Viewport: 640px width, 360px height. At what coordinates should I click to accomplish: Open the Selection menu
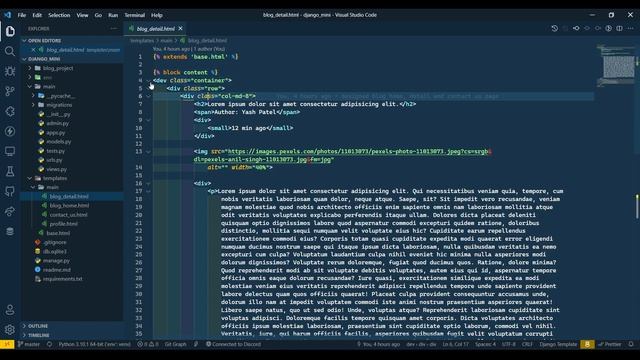(59, 15)
